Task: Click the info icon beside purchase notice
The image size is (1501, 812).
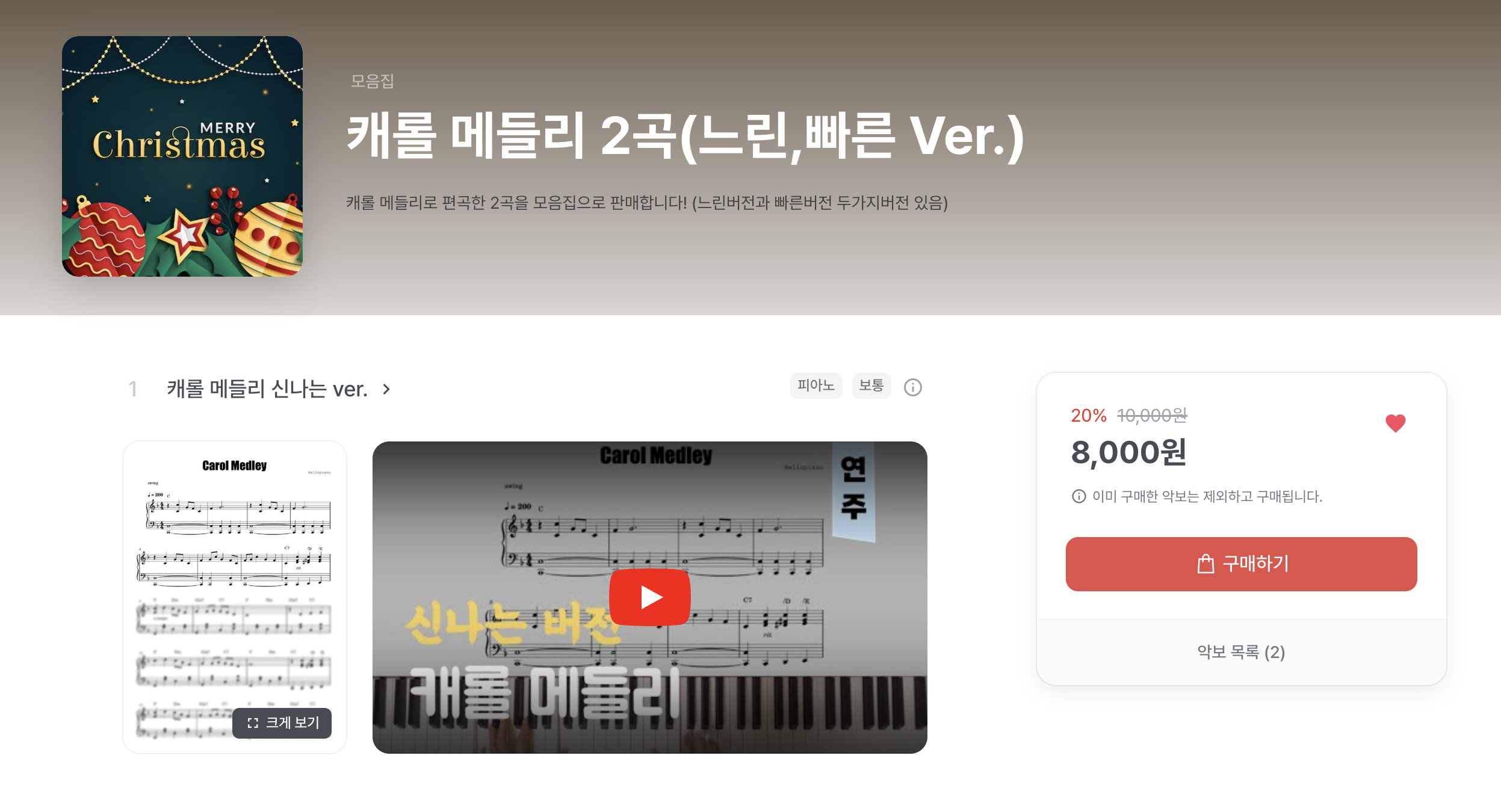Action: 1079,496
